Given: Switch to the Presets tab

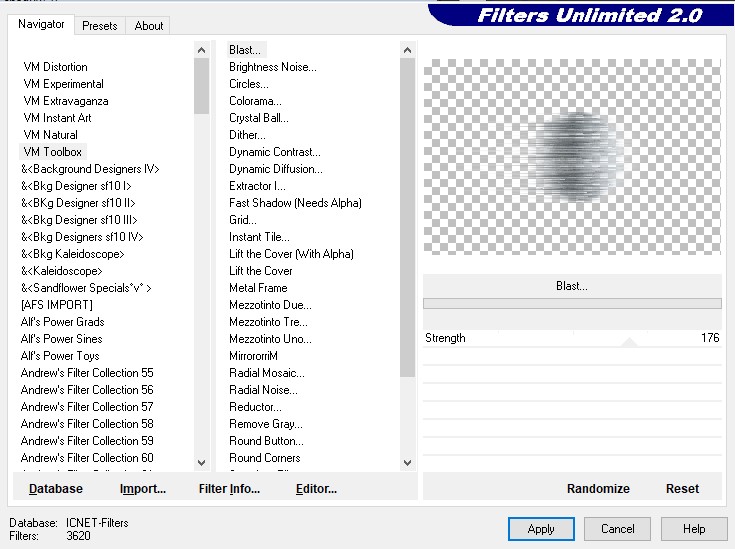Looking at the screenshot, I should pos(100,26).
